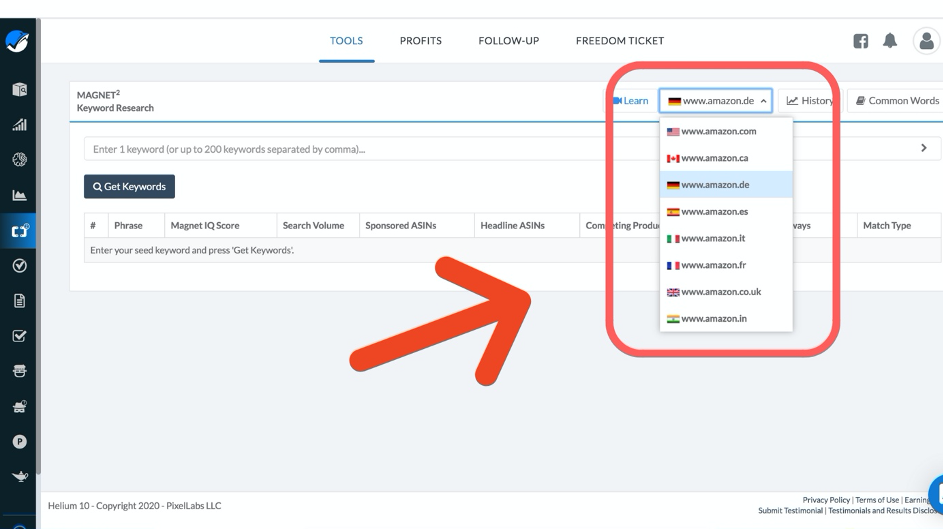Open the circled P sidebar icon

pyautogui.click(x=19, y=442)
